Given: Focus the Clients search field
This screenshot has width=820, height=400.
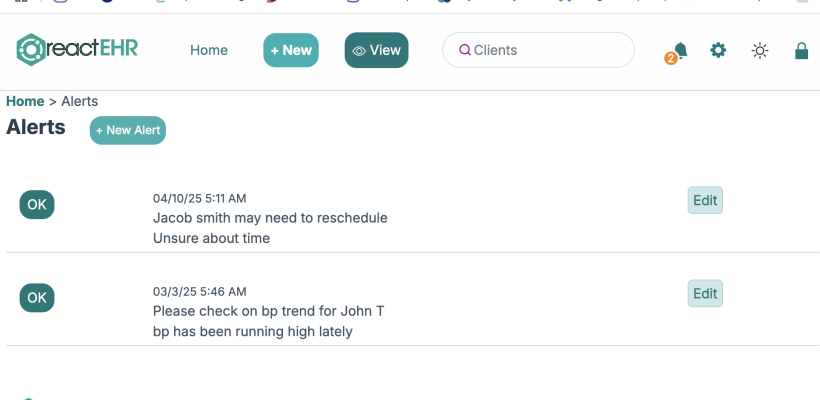Looking at the screenshot, I should (x=538, y=50).
